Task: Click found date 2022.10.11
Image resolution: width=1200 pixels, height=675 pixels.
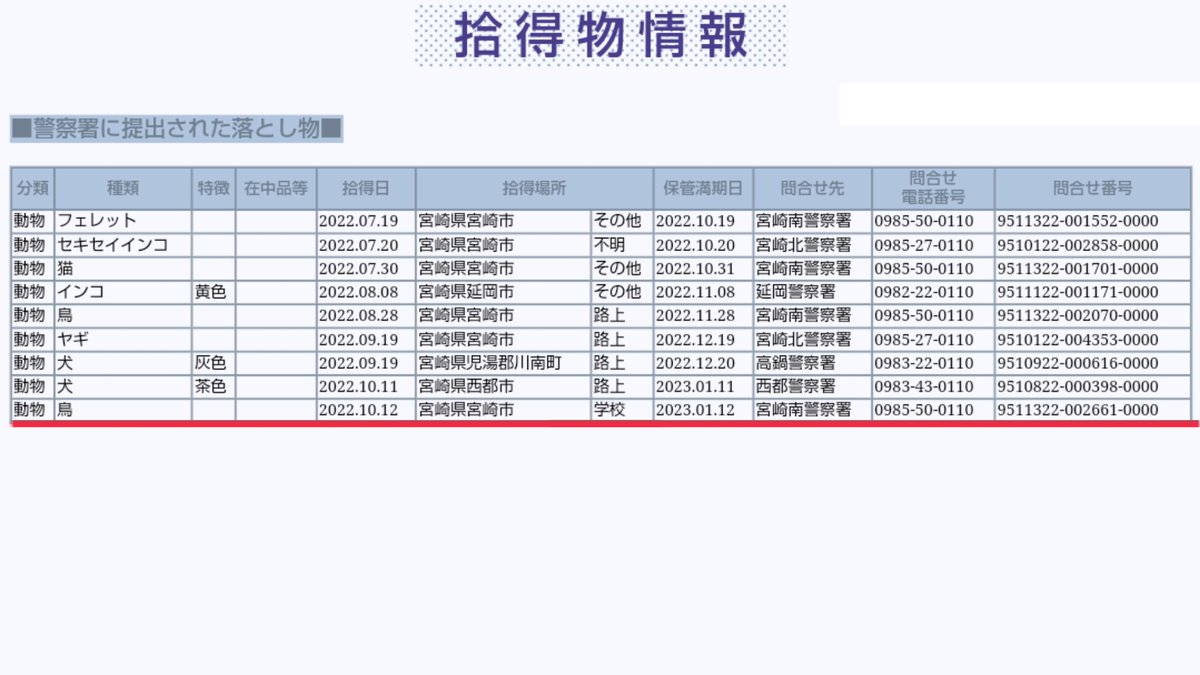Action: pyautogui.click(x=366, y=386)
